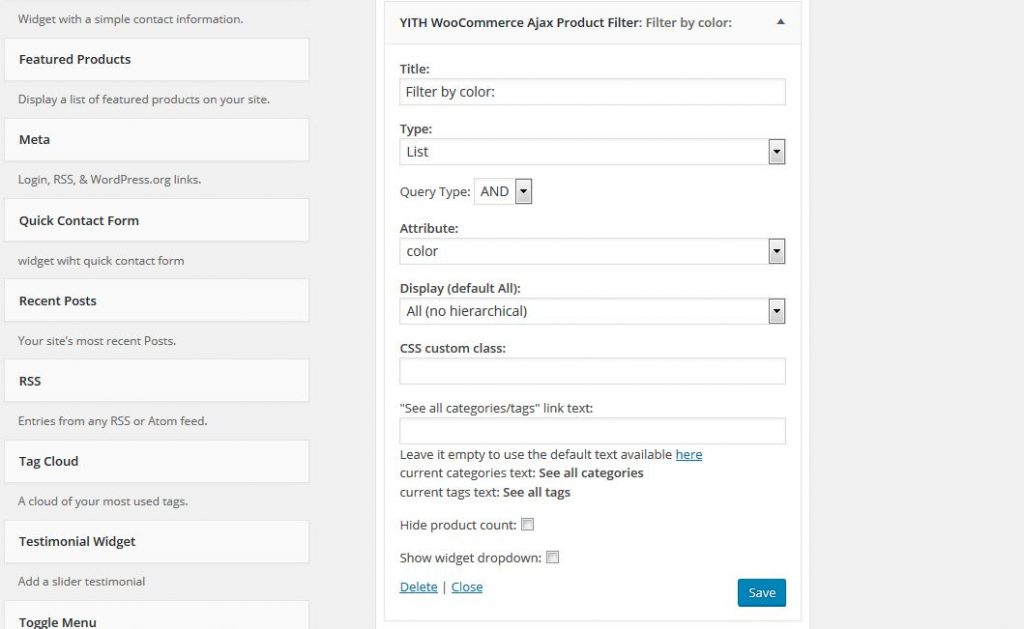Pick the Tag Cloud widget

(157, 461)
